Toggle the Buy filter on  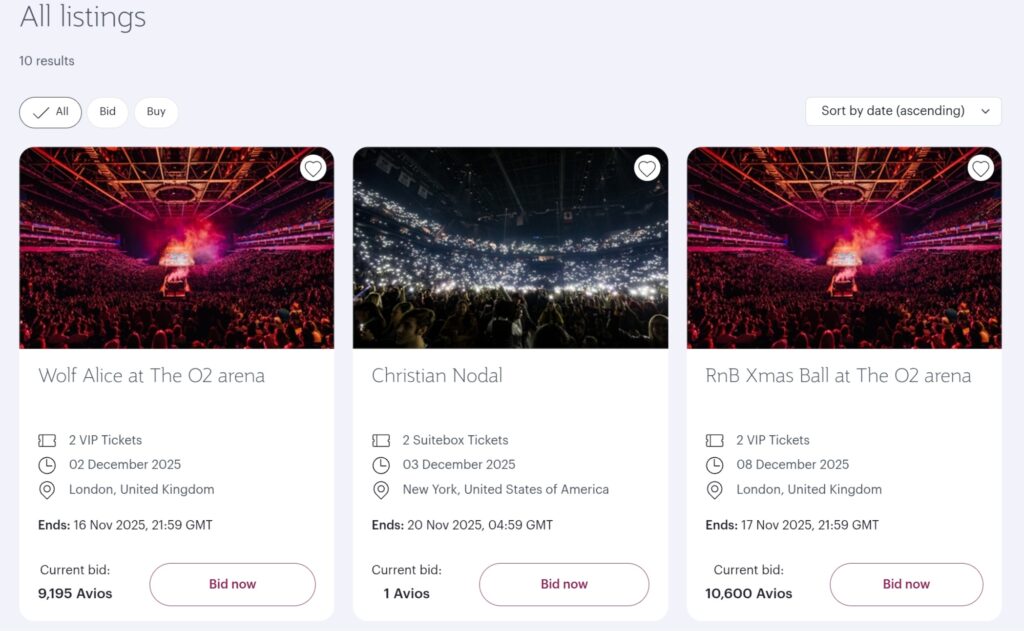(x=156, y=112)
